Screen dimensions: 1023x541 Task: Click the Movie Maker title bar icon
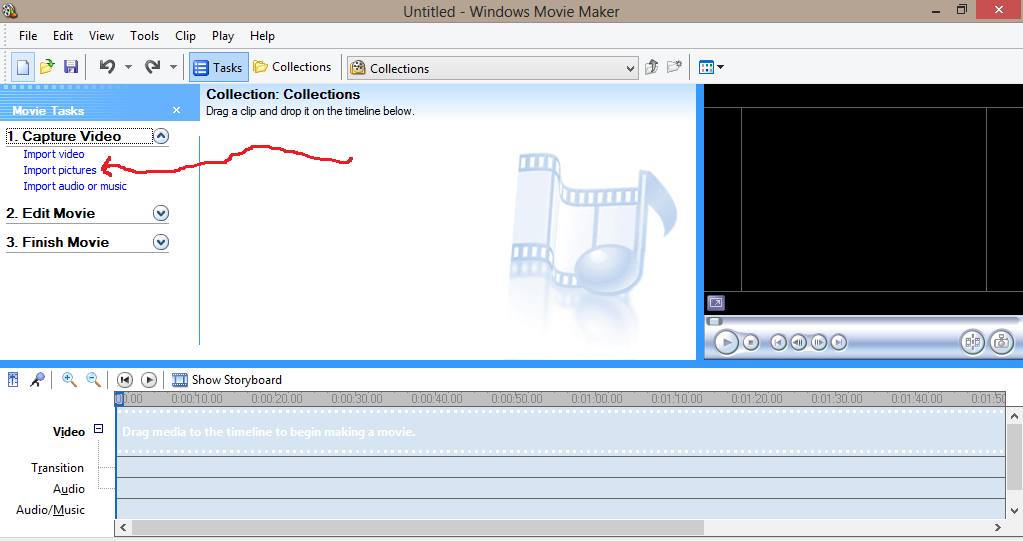(x=10, y=10)
